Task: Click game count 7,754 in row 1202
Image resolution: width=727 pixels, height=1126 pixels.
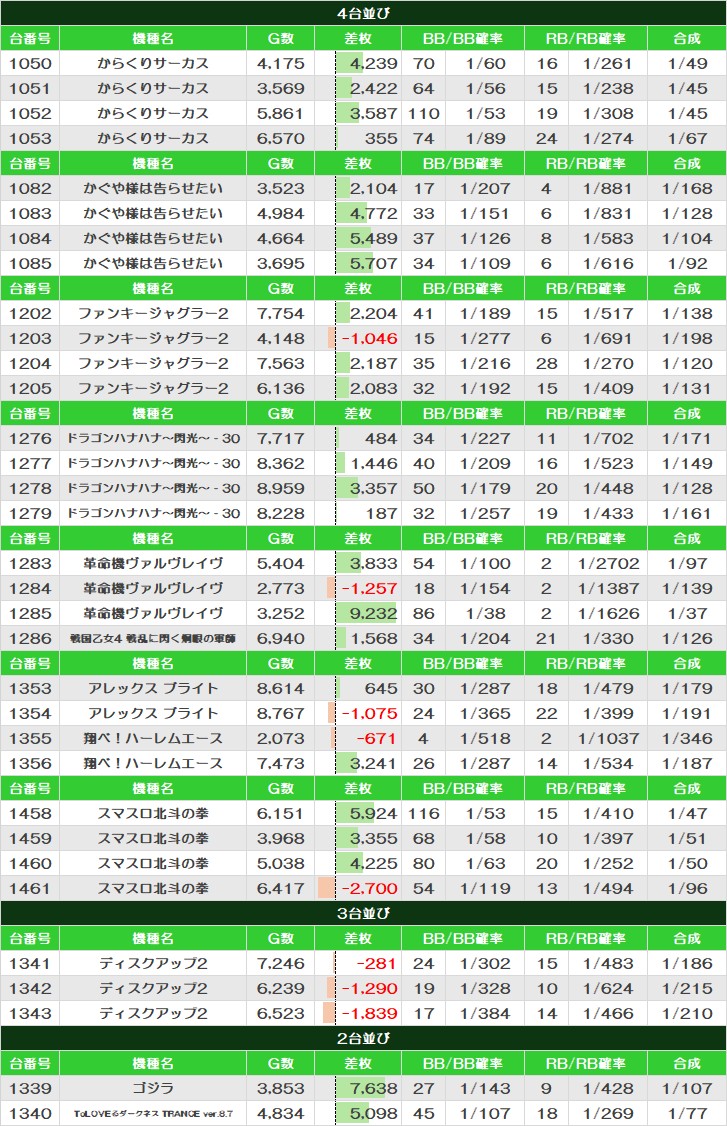Action: (x=281, y=313)
